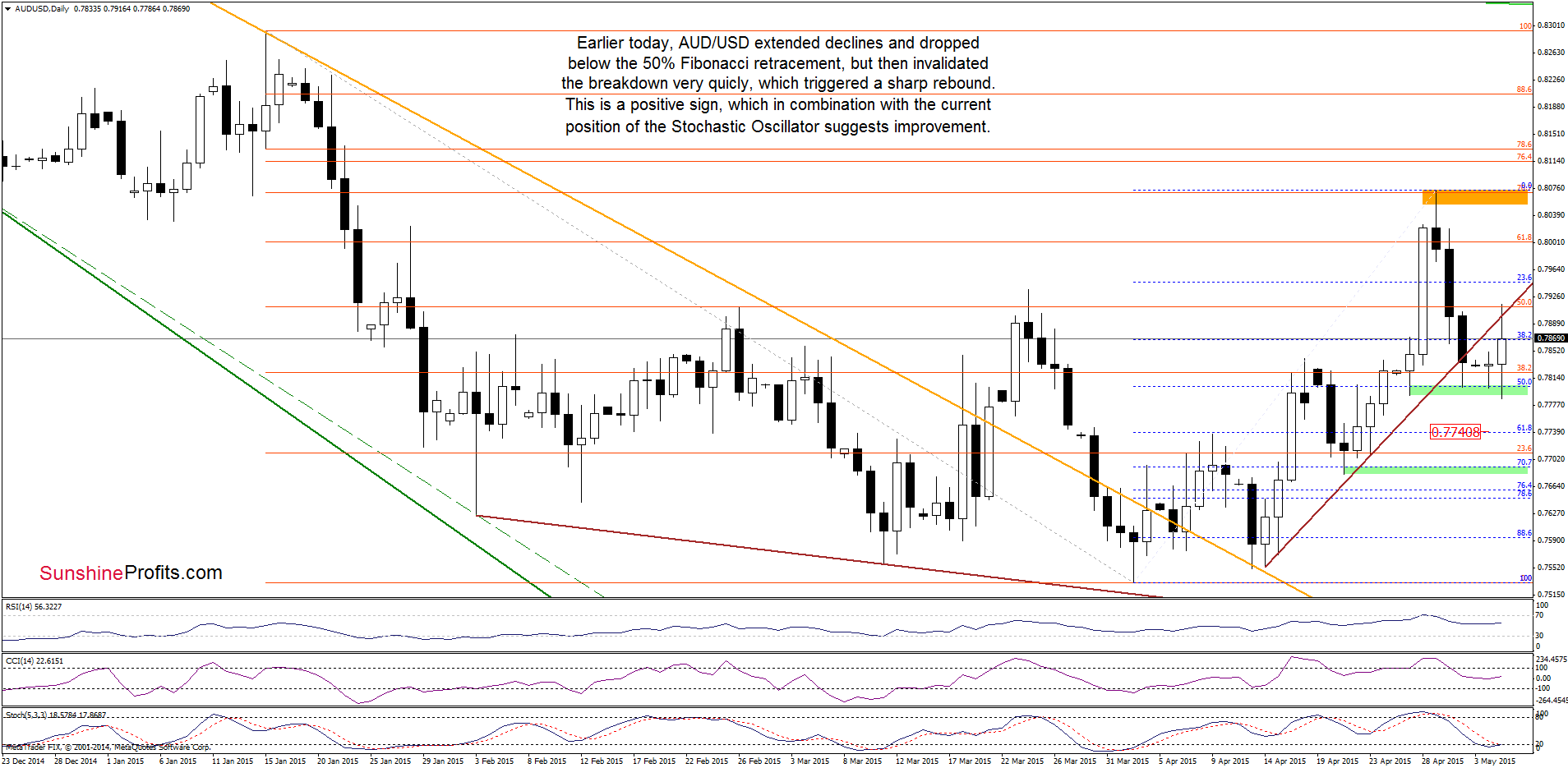Screen dimensions: 1568x768
Task: Click price axis value 0.80390
Action: (x=1551, y=215)
